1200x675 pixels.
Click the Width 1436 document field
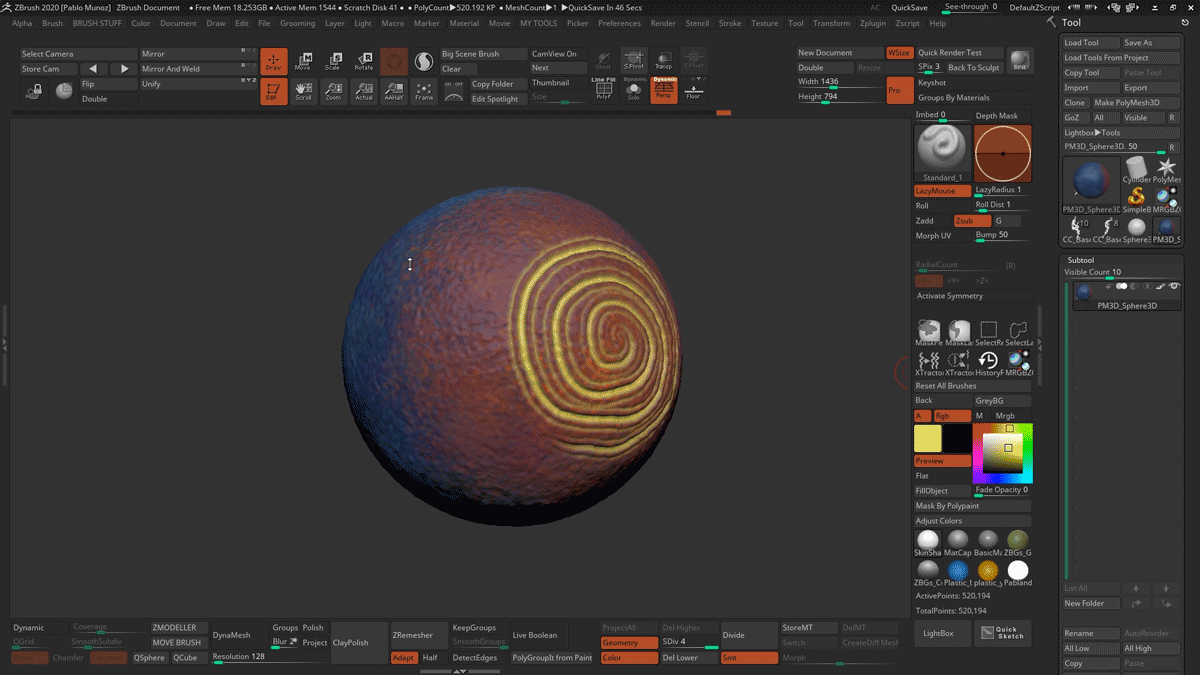click(838, 82)
